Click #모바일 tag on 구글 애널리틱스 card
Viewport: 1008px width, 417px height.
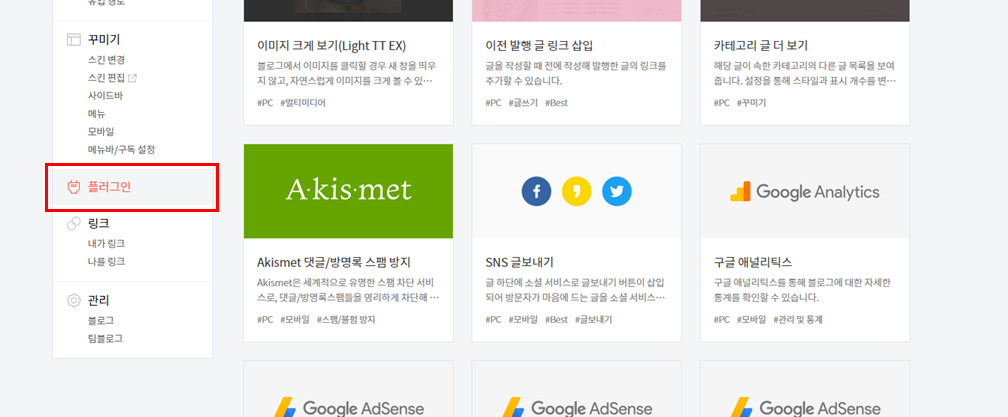tap(751, 319)
